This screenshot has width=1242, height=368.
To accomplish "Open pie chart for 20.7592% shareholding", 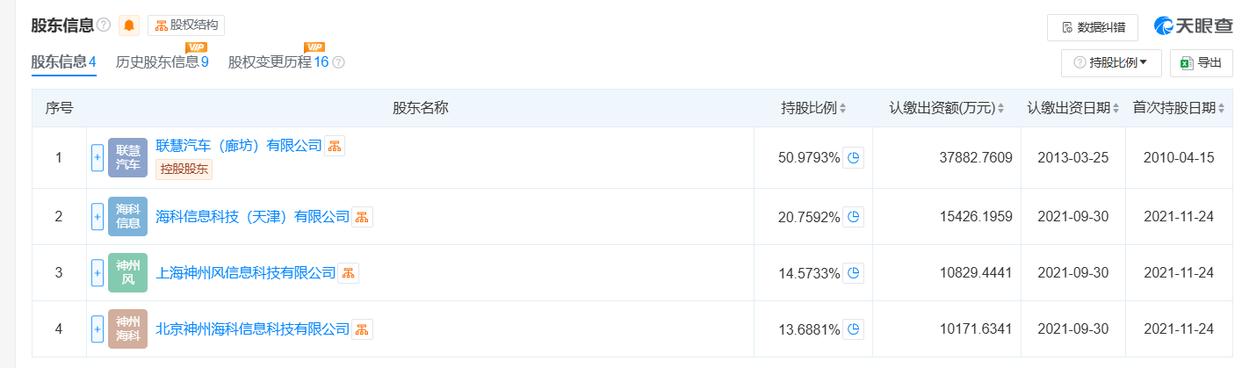I will click(853, 217).
